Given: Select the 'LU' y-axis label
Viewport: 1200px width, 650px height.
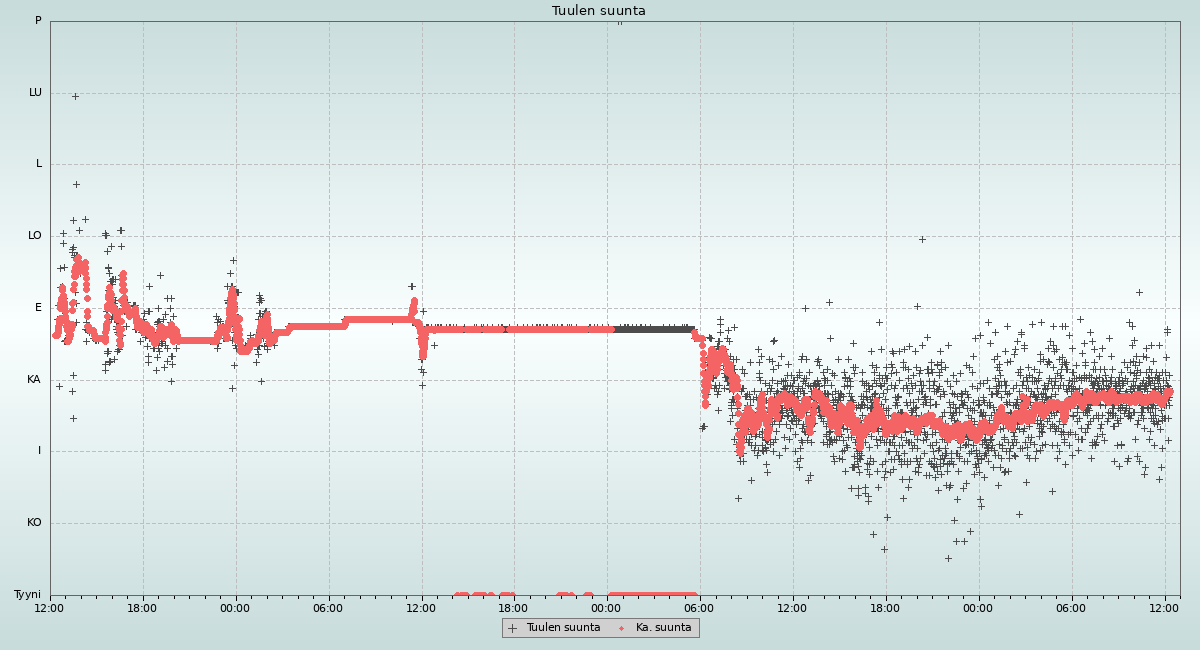Looking at the screenshot, I should click(x=35, y=93).
